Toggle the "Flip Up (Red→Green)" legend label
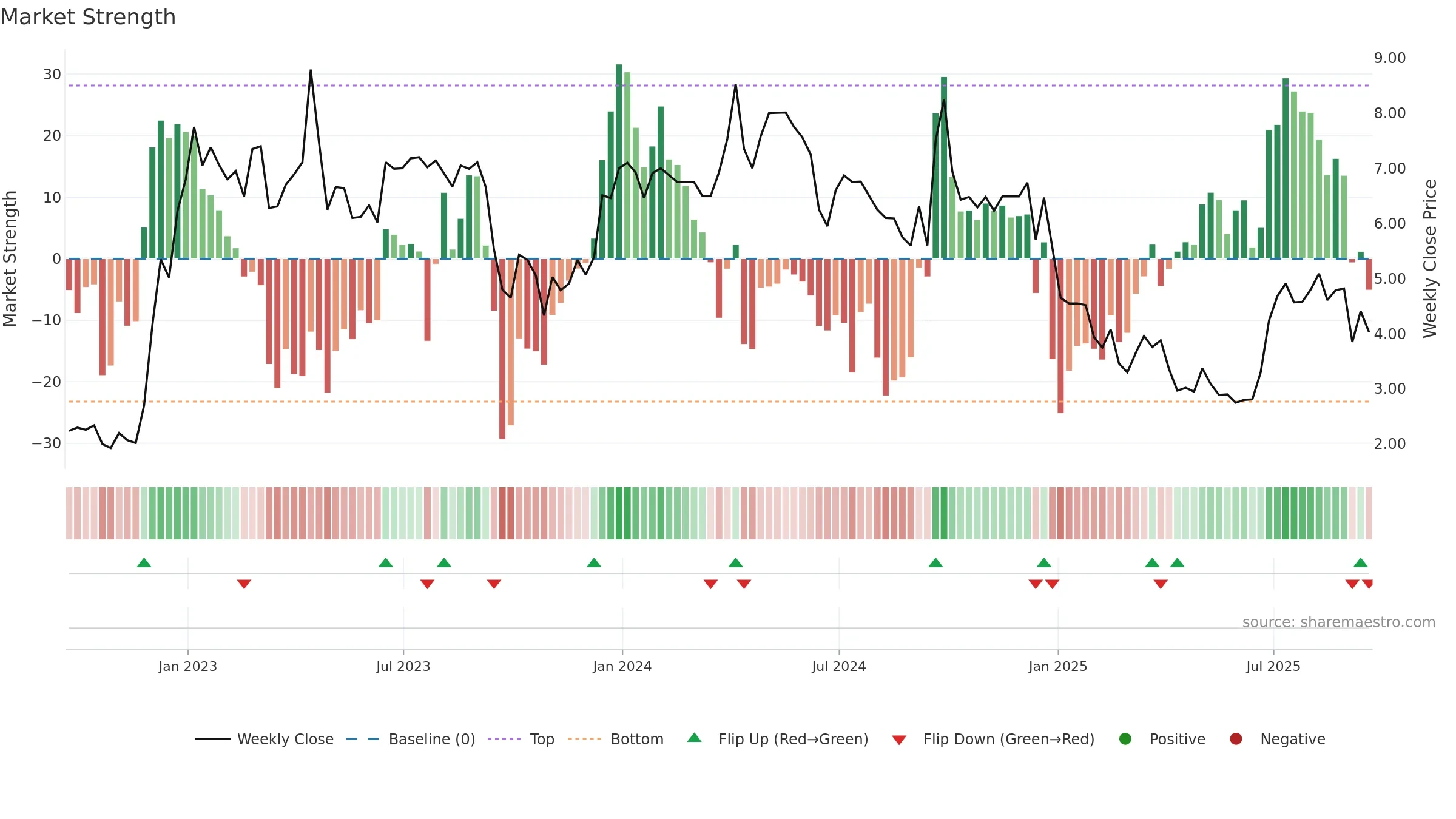Screen dimensions: 1456x819 [x=794, y=740]
